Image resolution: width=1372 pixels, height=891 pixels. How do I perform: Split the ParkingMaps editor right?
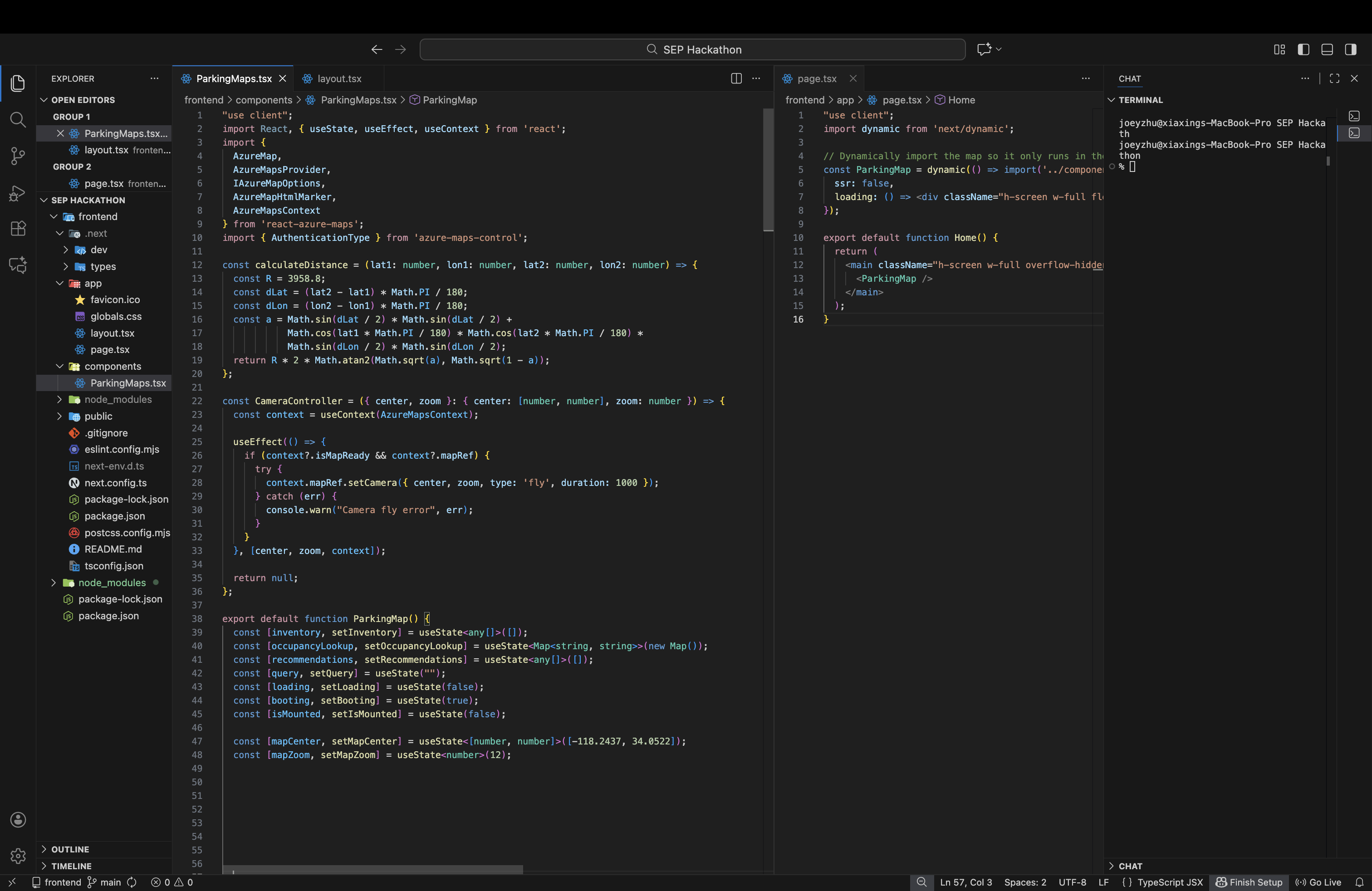(x=736, y=78)
